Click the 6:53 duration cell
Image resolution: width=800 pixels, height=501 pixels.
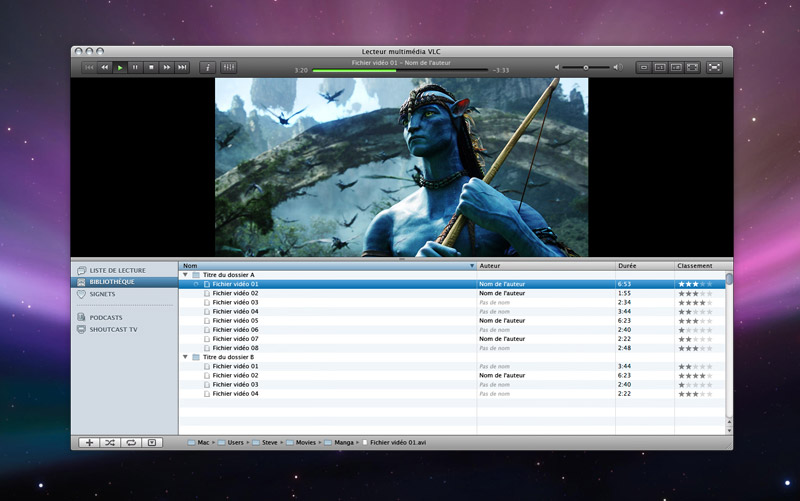[x=624, y=284]
